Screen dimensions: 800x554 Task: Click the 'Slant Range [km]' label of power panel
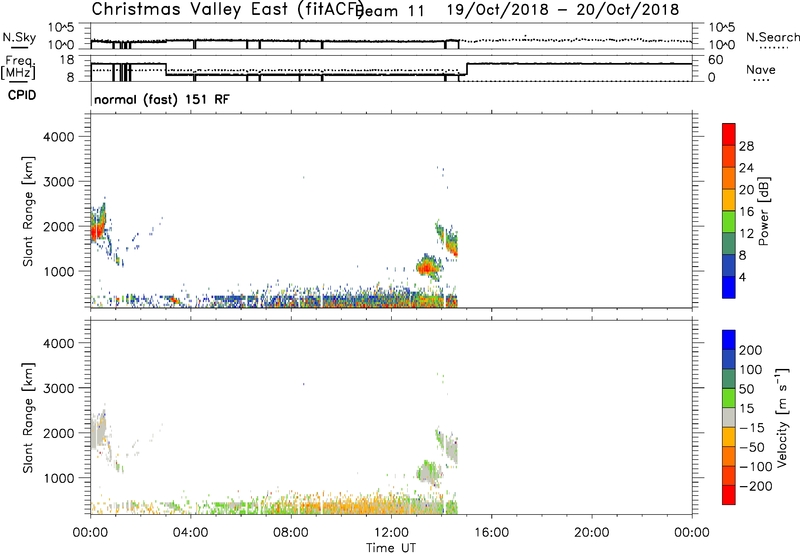pos(28,211)
